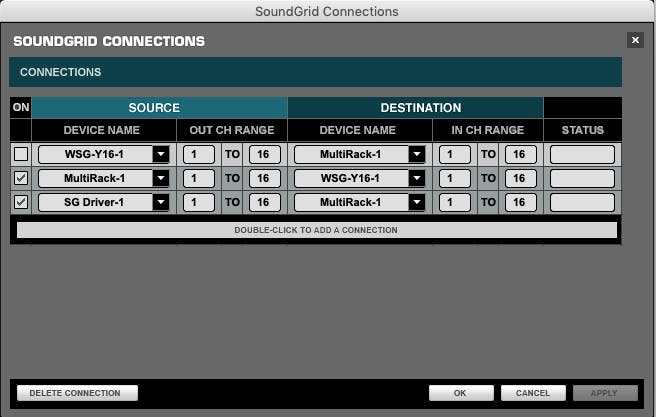Open source device dropdown showing MultiRack-1
The width and height of the screenshot is (656, 417).
104,178
